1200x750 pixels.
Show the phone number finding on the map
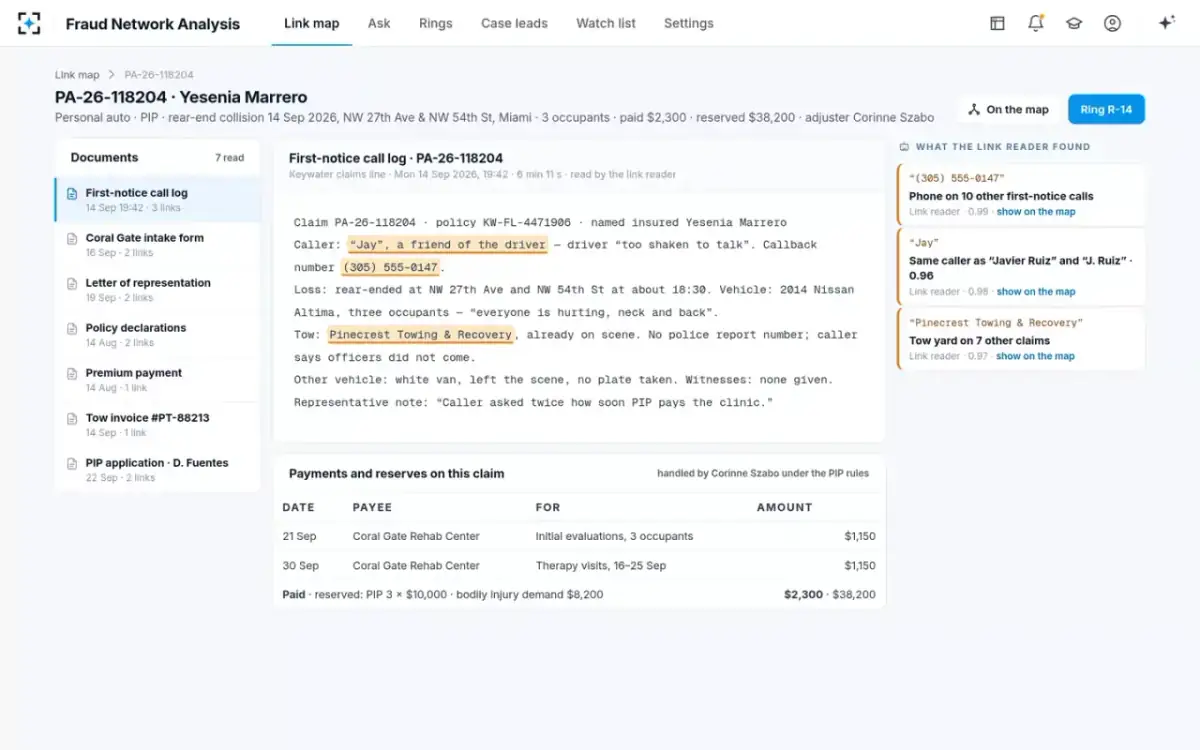1036,212
